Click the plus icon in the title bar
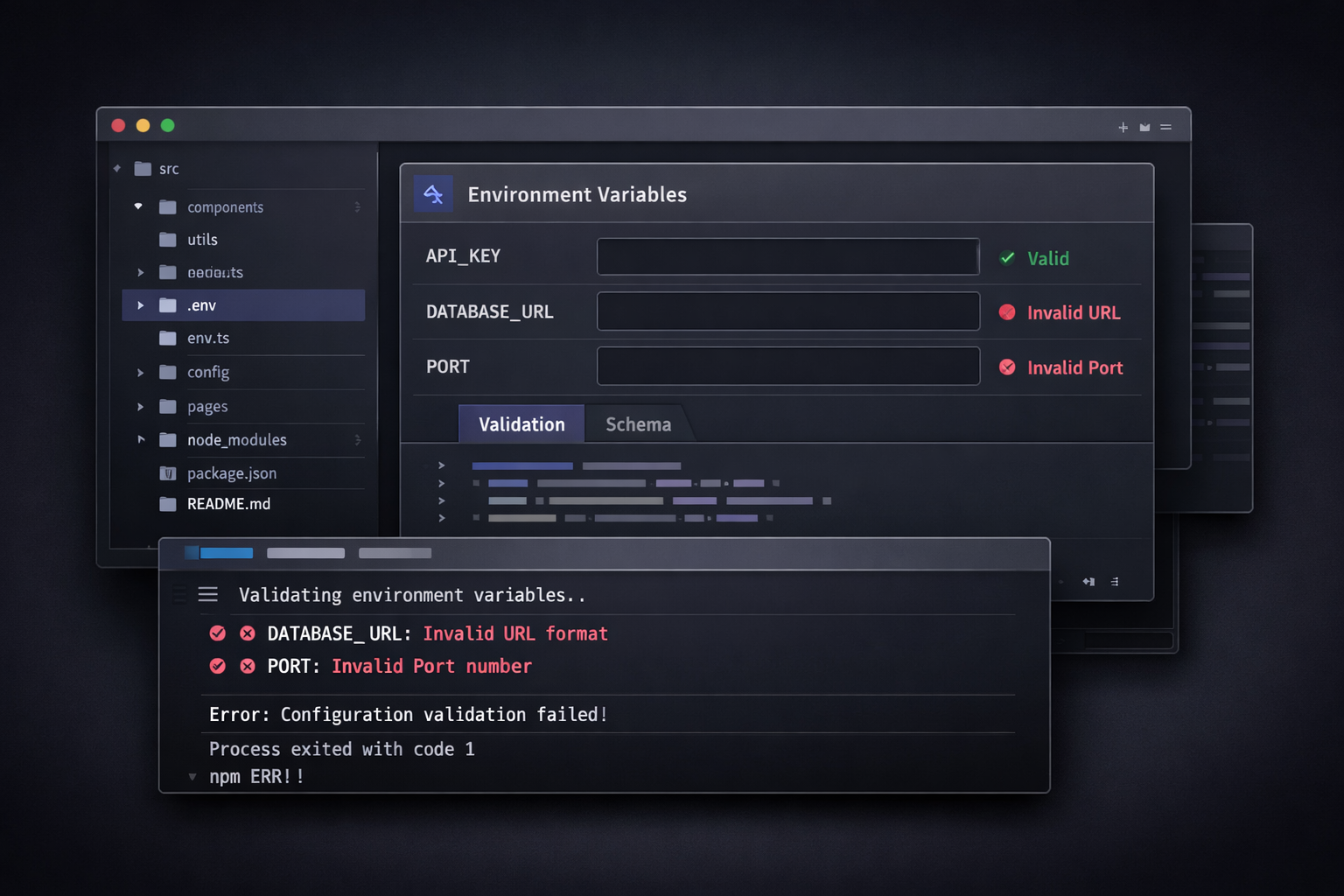The height and width of the screenshot is (896, 1344). pyautogui.click(x=1123, y=128)
